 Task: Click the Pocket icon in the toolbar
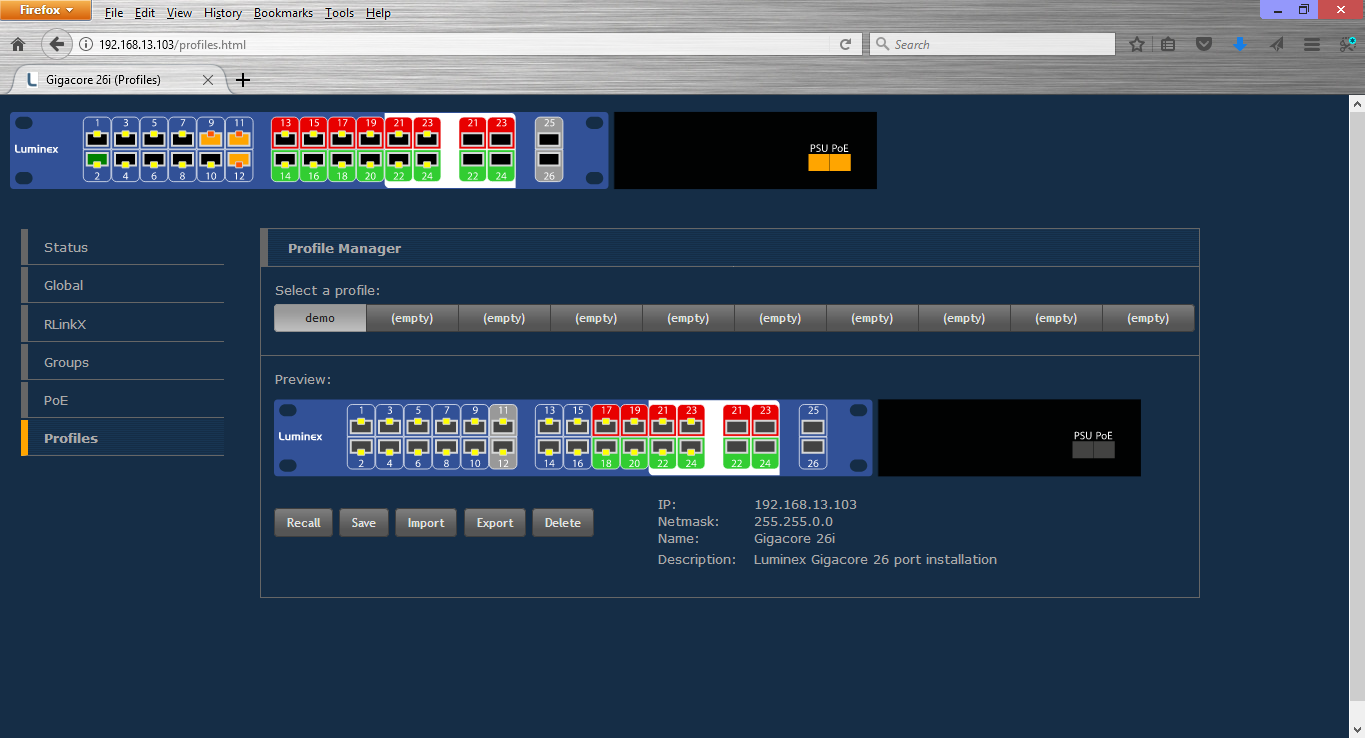tap(1205, 44)
